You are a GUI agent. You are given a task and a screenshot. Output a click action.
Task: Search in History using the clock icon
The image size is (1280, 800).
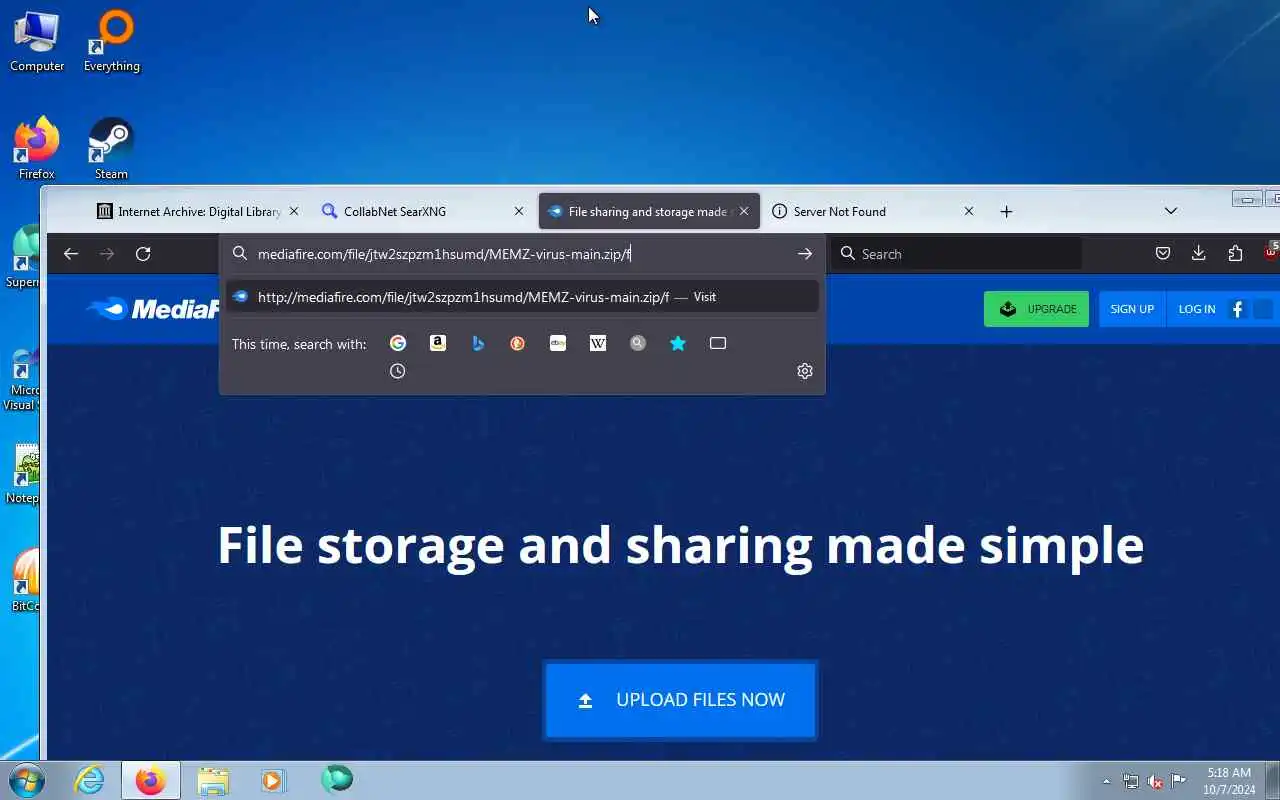click(398, 371)
